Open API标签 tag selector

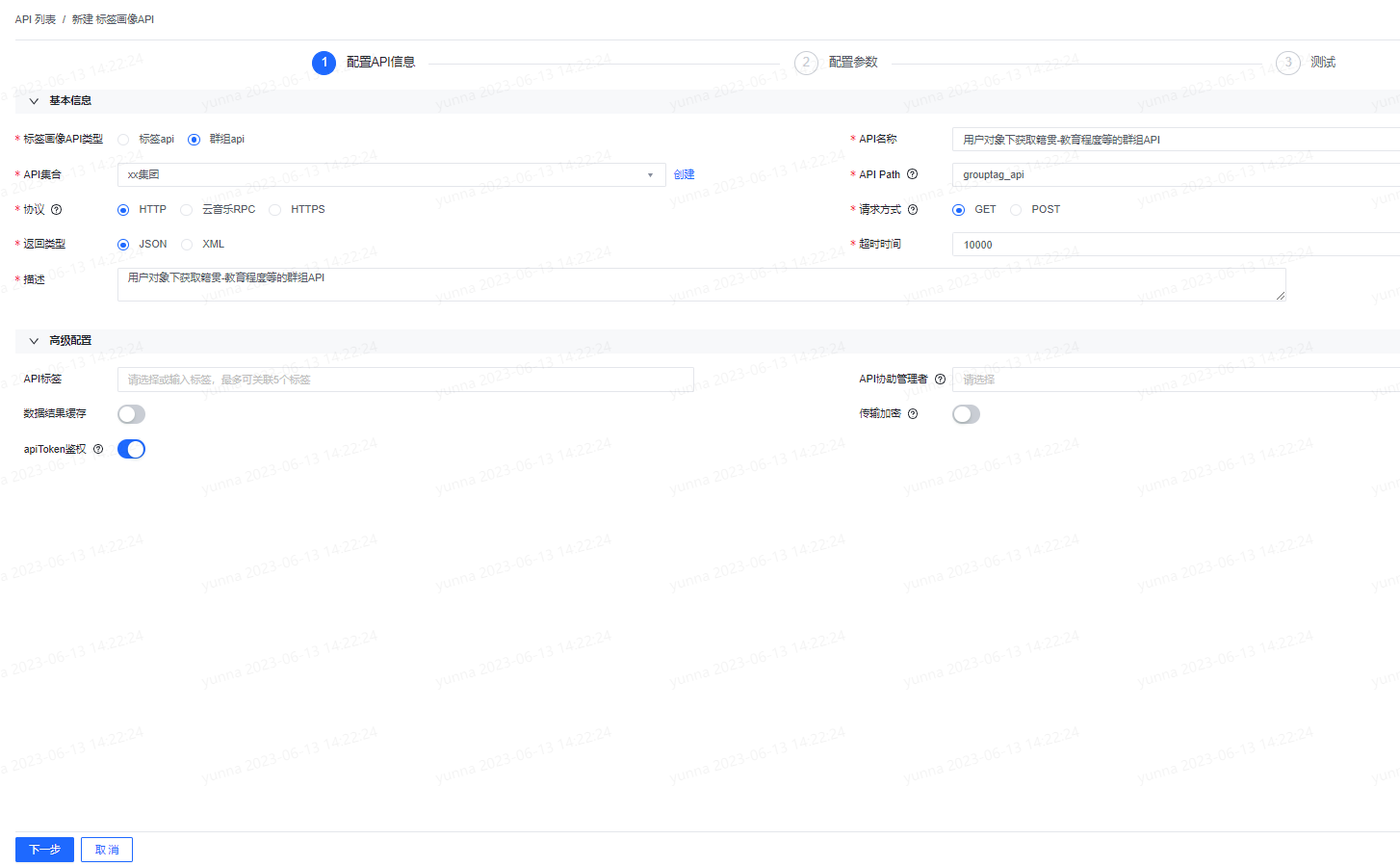[x=405, y=380]
